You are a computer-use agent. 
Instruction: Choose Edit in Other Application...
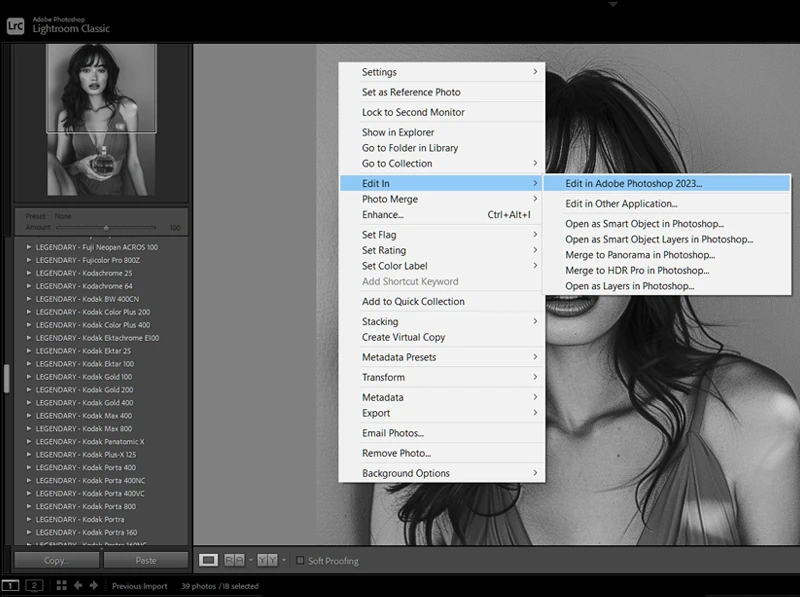[x=667, y=204]
